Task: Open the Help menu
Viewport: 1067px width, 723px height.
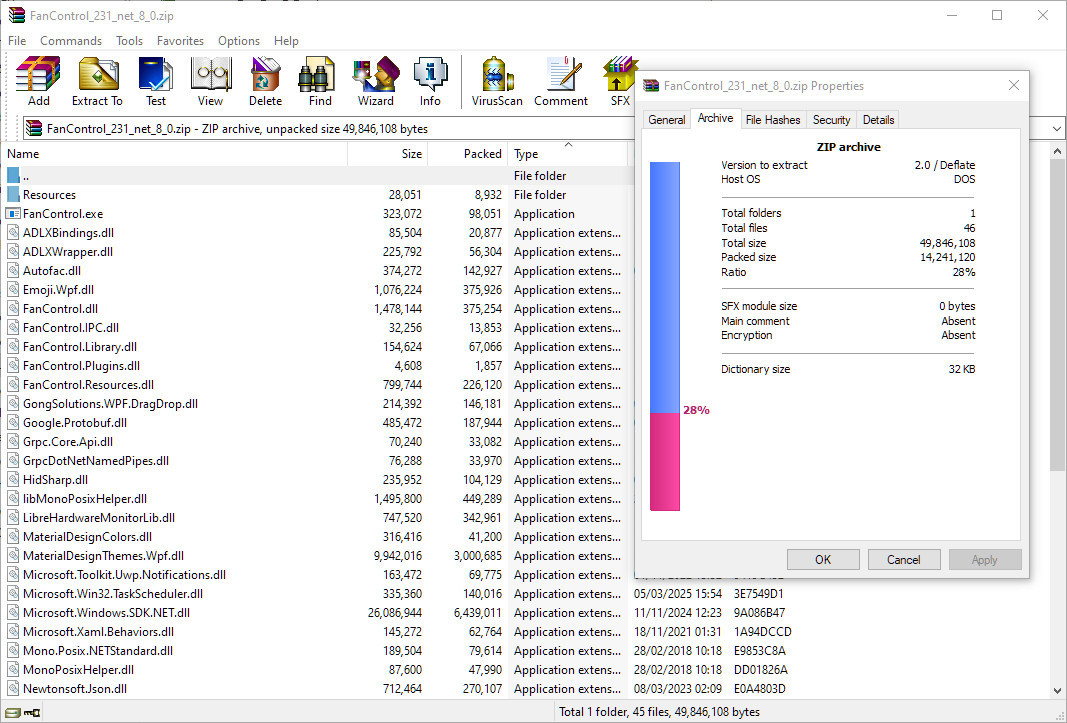Action: (286, 41)
